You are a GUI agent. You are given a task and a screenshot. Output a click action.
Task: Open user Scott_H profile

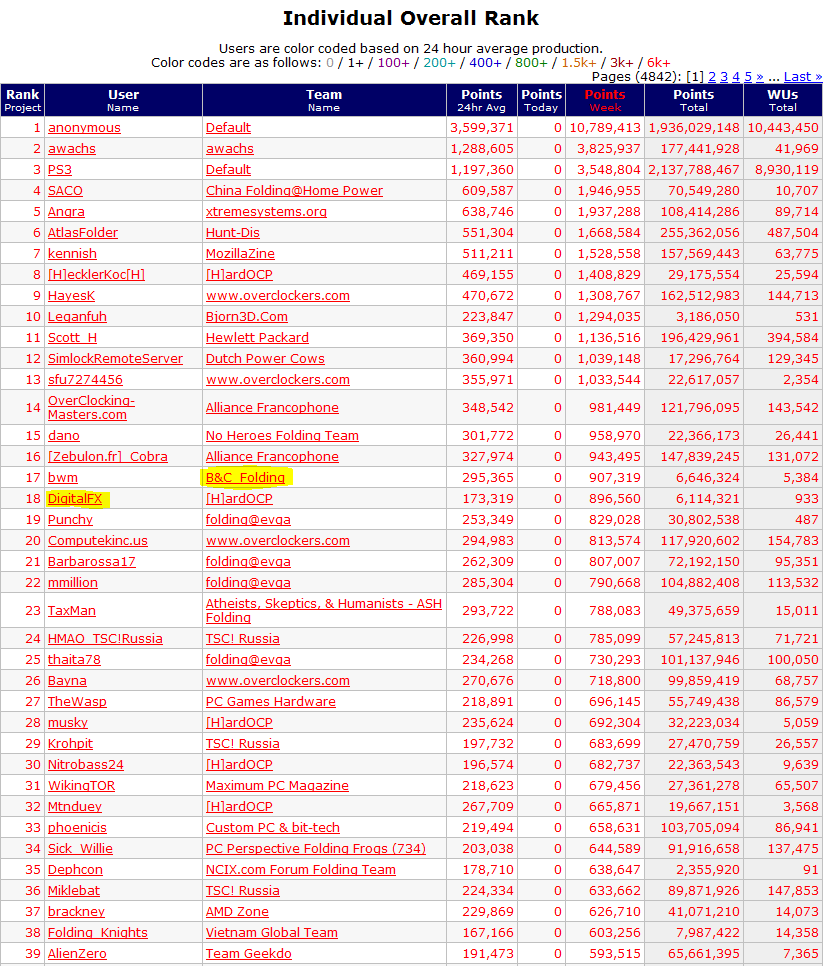coord(72,337)
